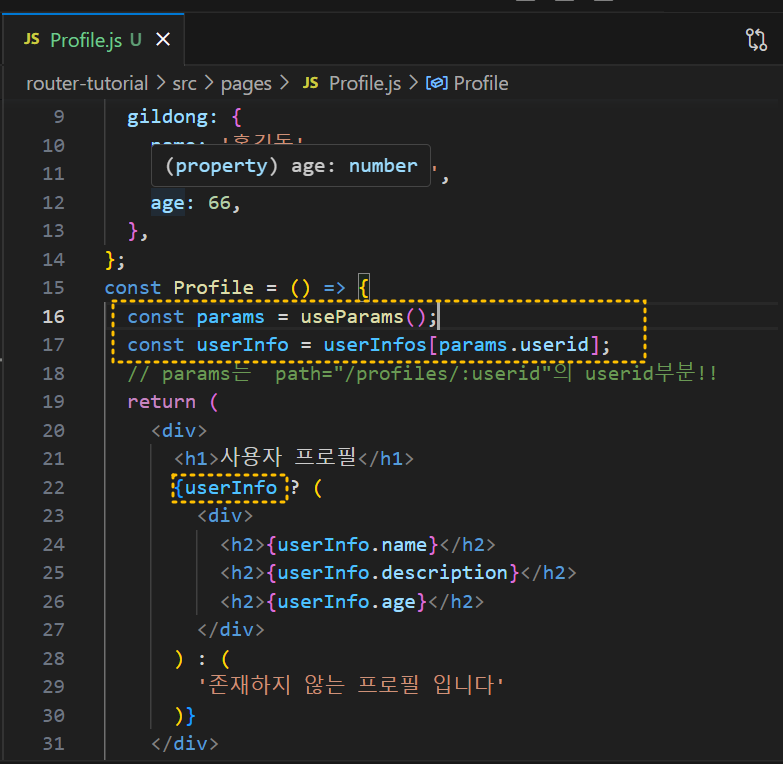The image size is (783, 764).
Task: Click the userInfo variable declaration on line 17
Action: click(242, 345)
